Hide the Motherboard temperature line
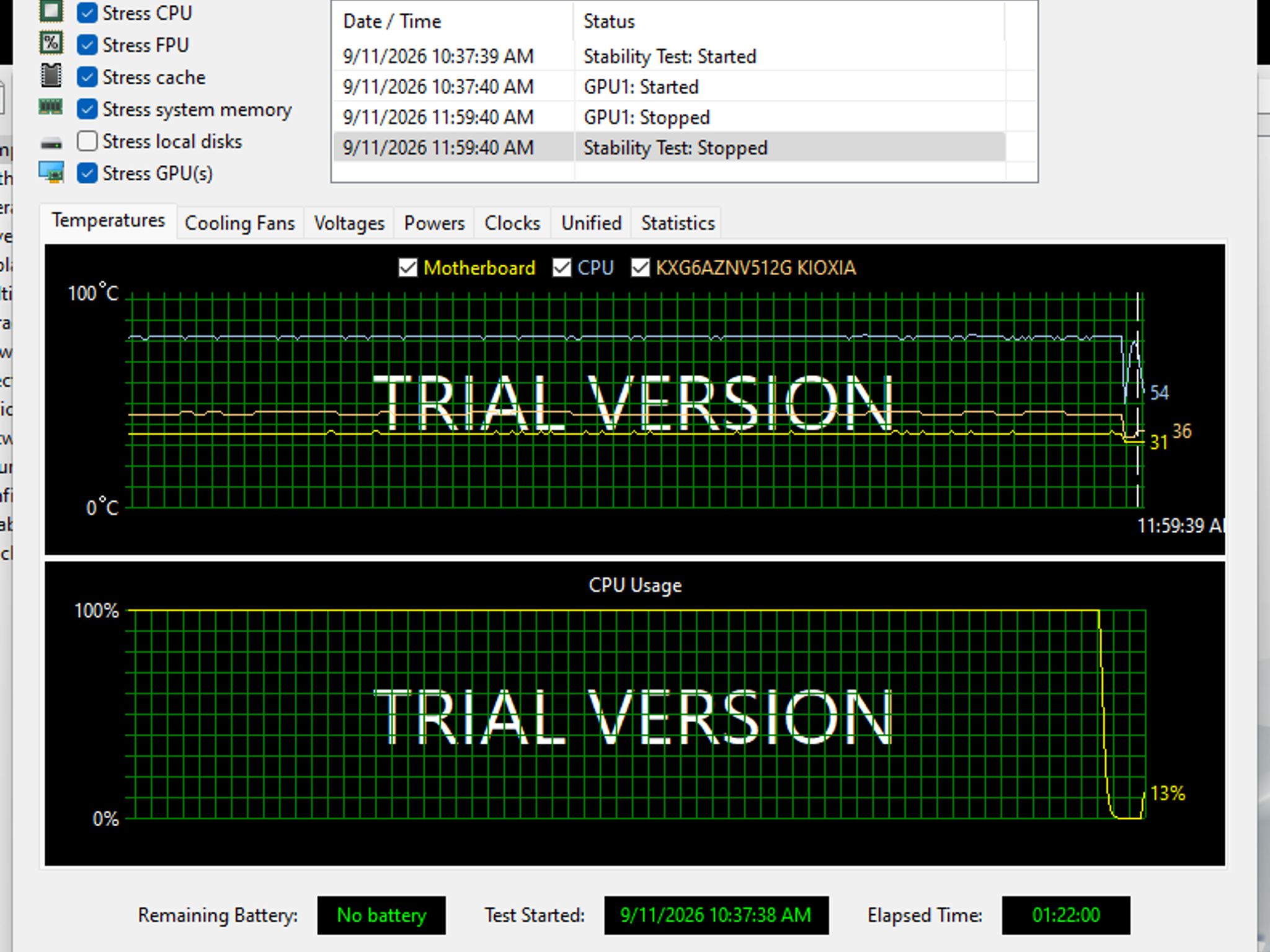Image resolution: width=1270 pixels, height=952 pixels. tap(407, 268)
